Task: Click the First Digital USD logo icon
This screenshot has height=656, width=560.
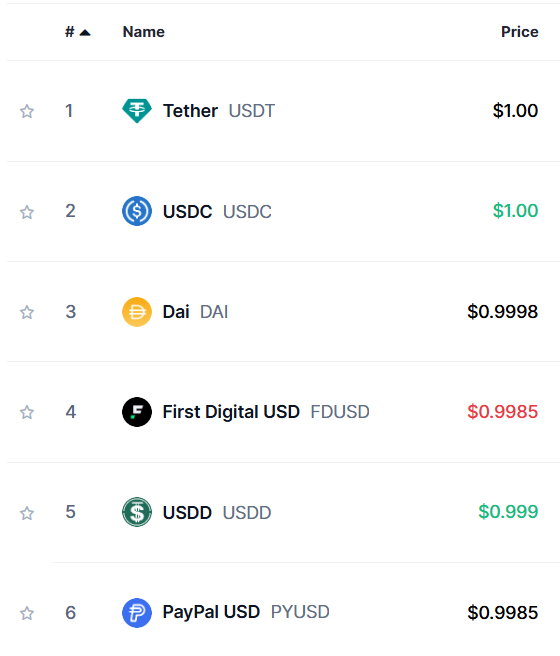Action: (x=137, y=412)
